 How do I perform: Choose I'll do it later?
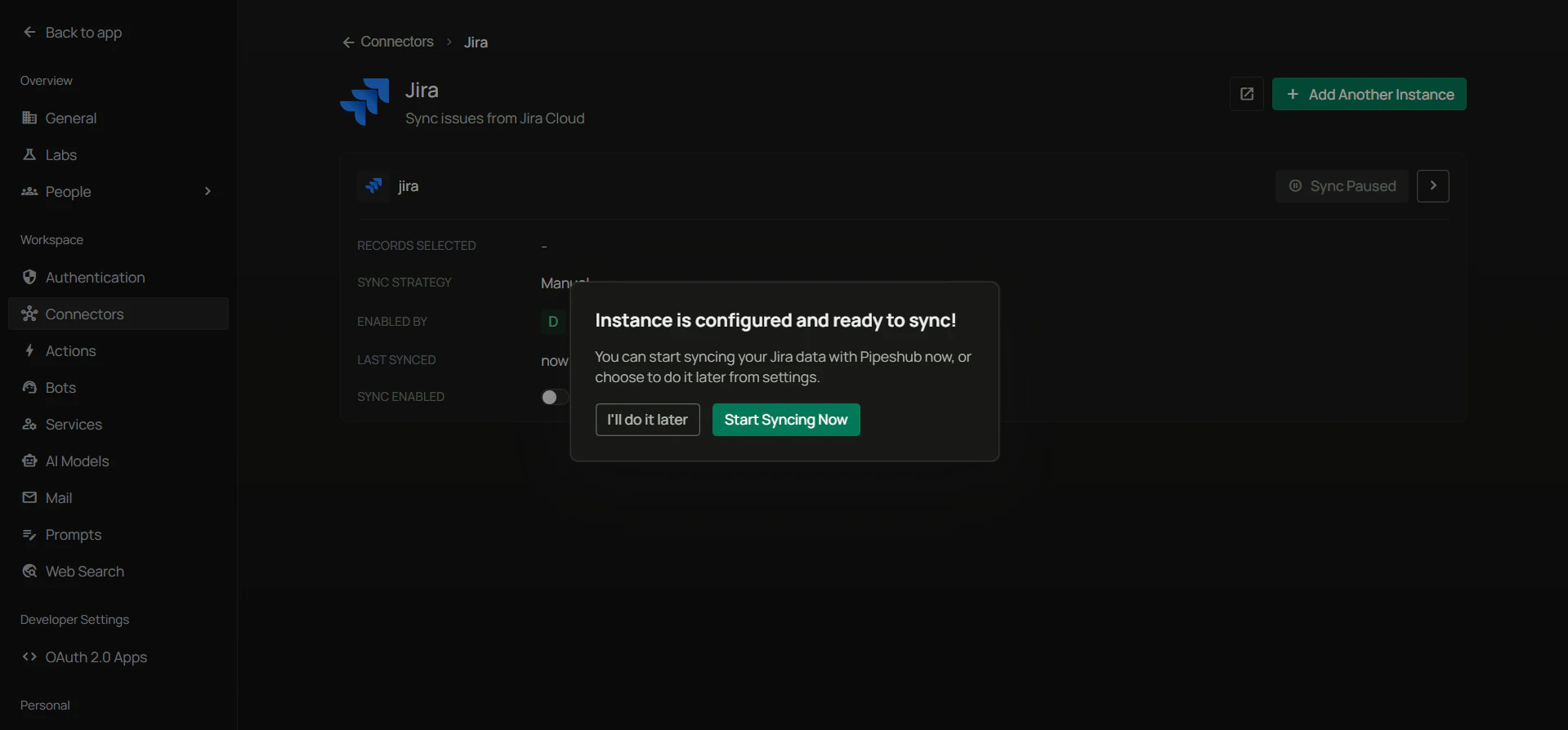647,420
